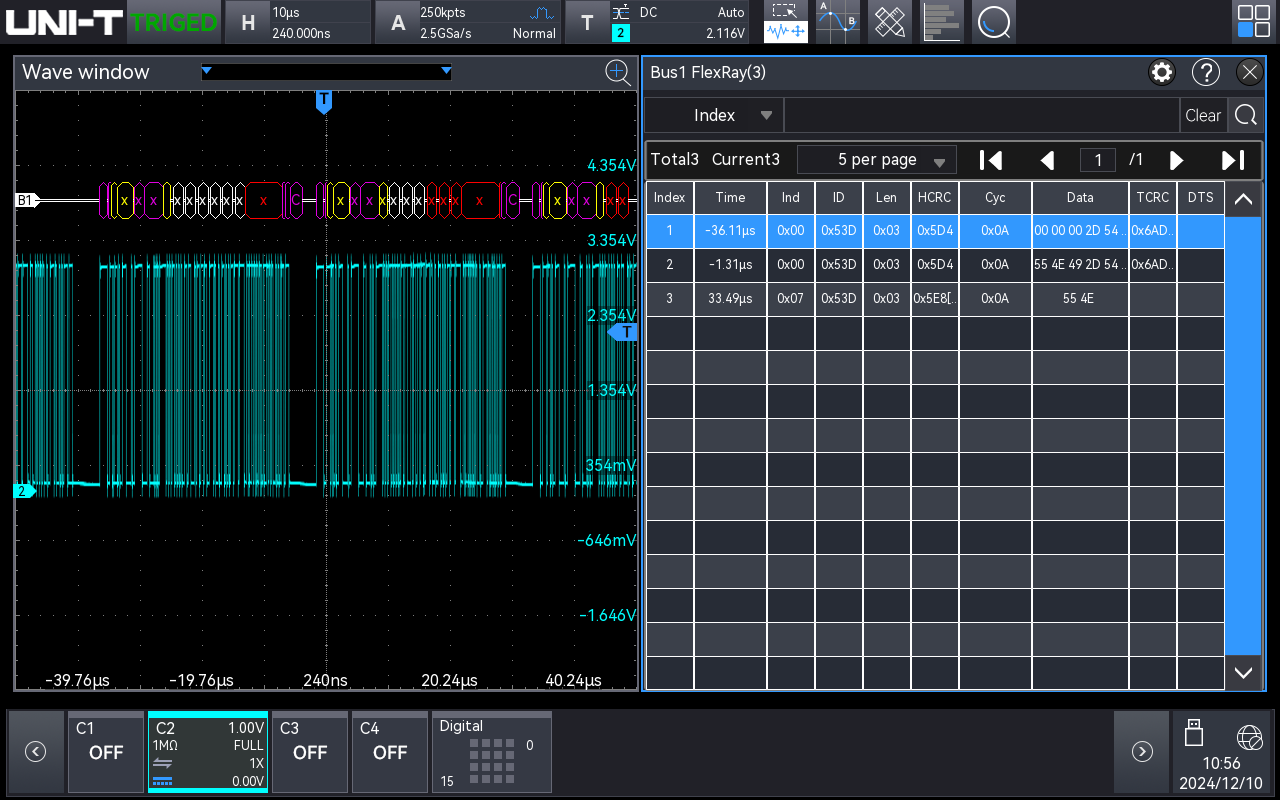Go to next page of decode table

1177,160
